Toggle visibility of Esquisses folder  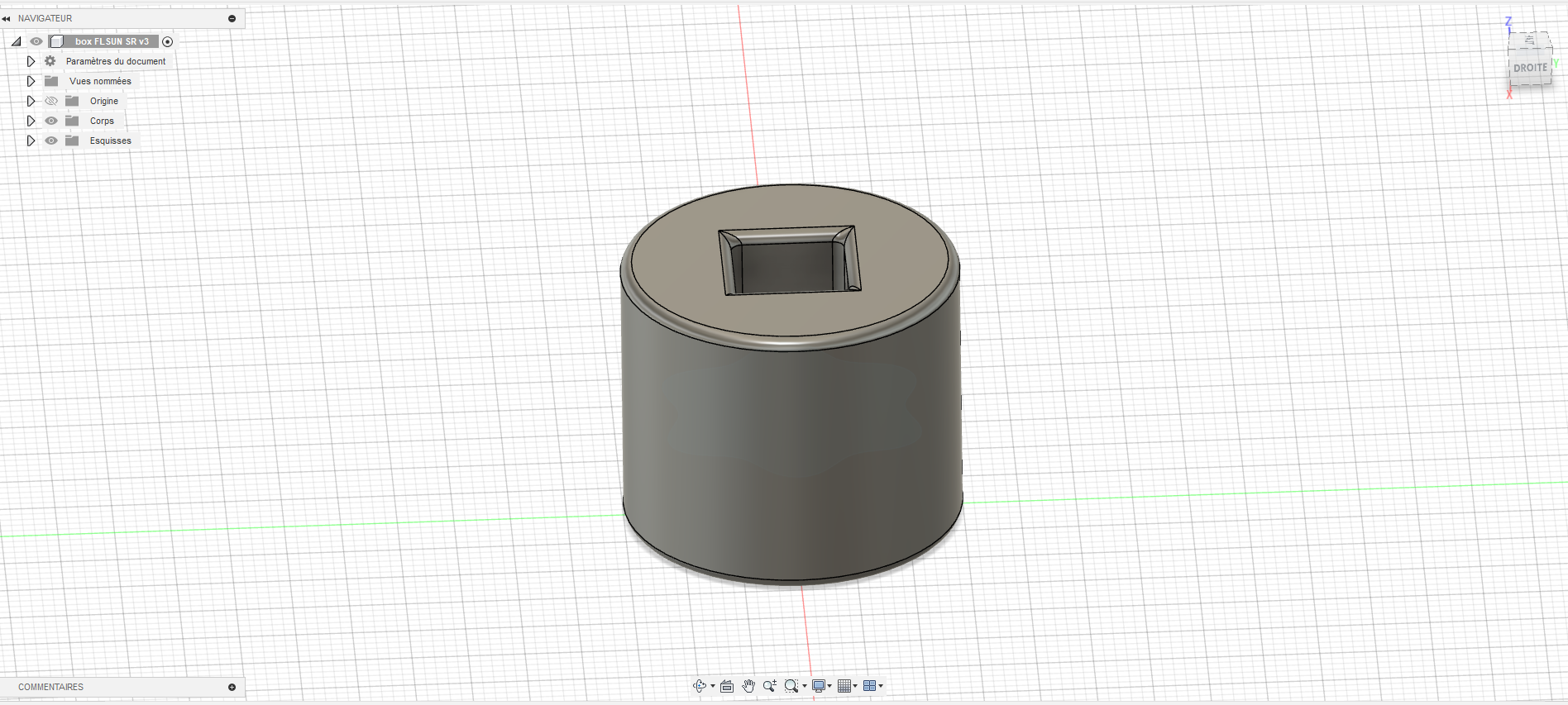point(51,141)
